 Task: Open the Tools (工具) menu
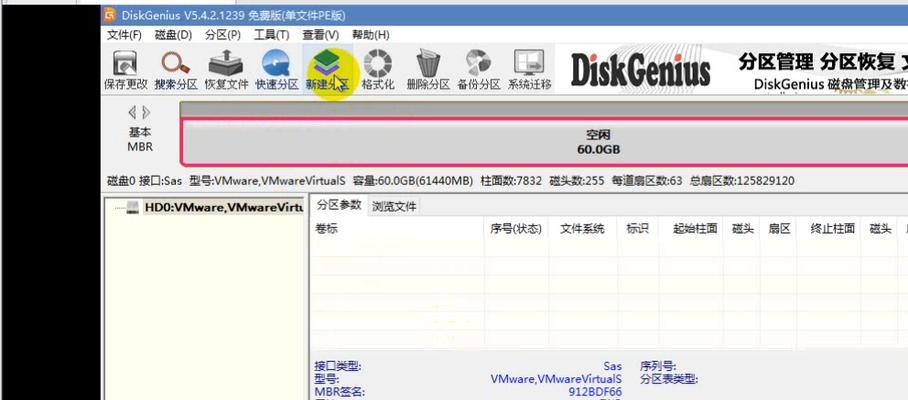pyautogui.click(x=272, y=35)
